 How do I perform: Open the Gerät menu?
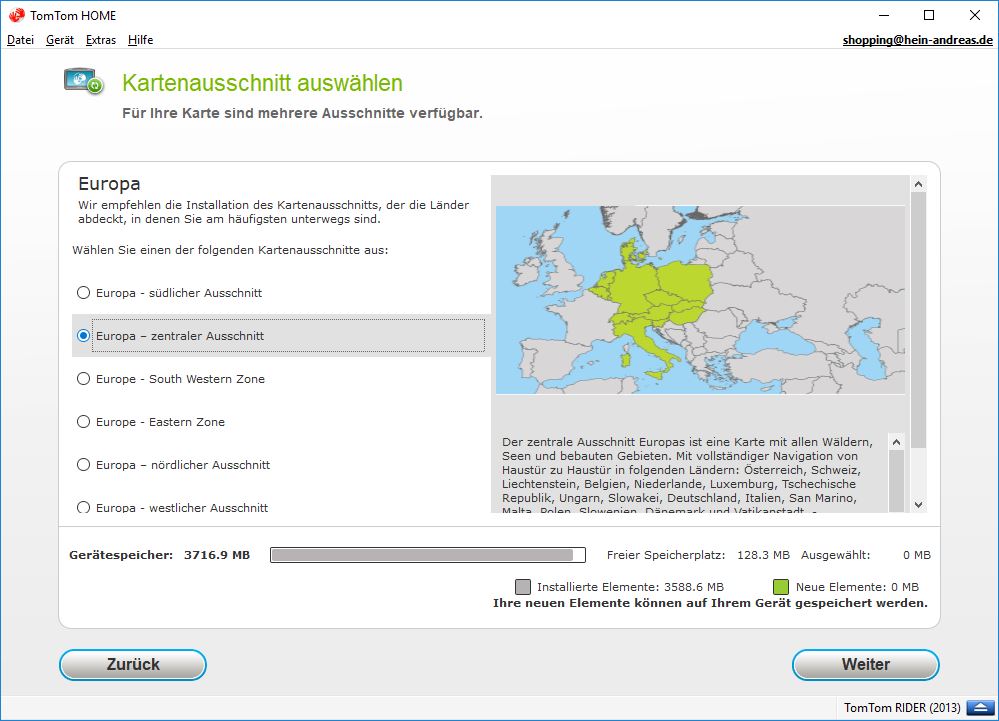click(60, 40)
